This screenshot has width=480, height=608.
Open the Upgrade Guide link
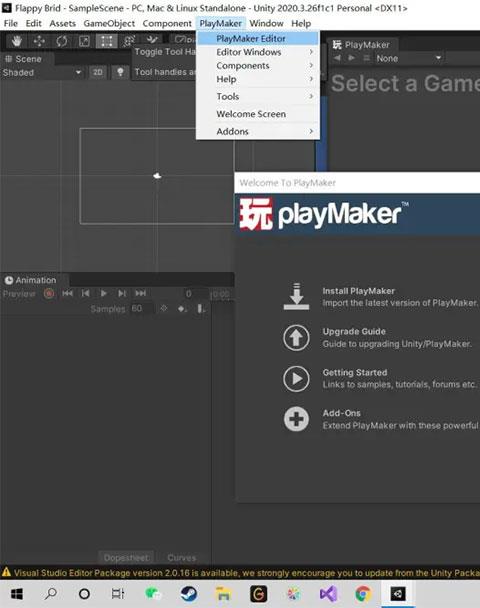(354, 332)
